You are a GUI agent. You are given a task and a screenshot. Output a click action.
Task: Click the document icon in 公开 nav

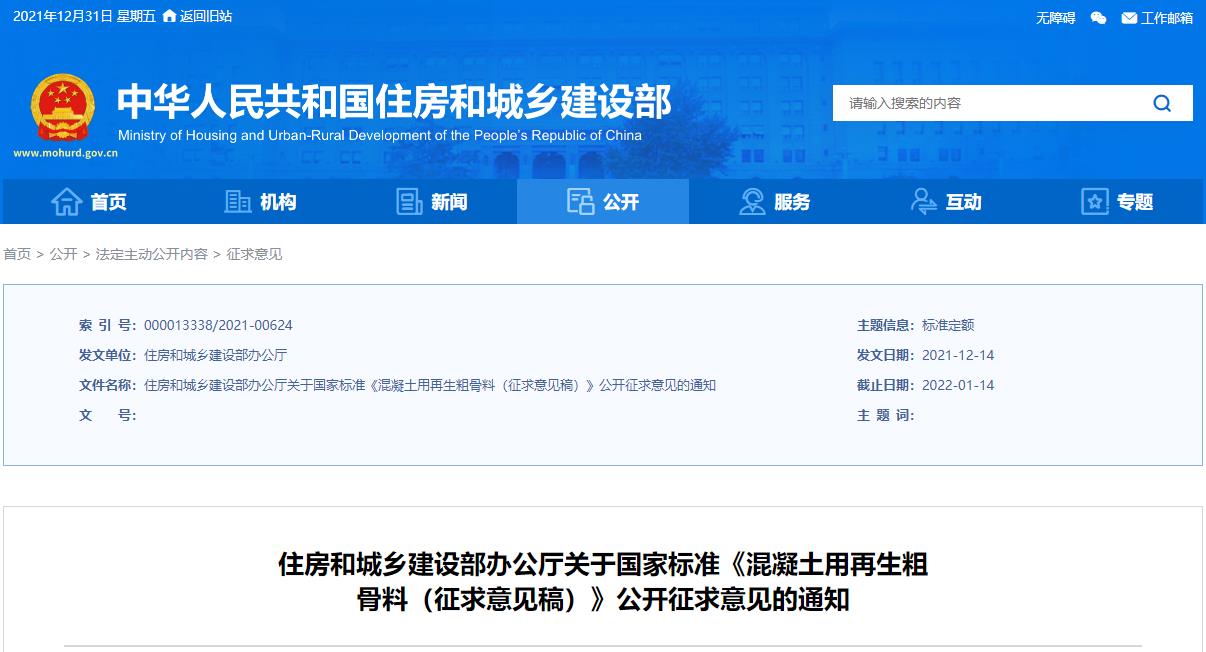[x=580, y=202]
